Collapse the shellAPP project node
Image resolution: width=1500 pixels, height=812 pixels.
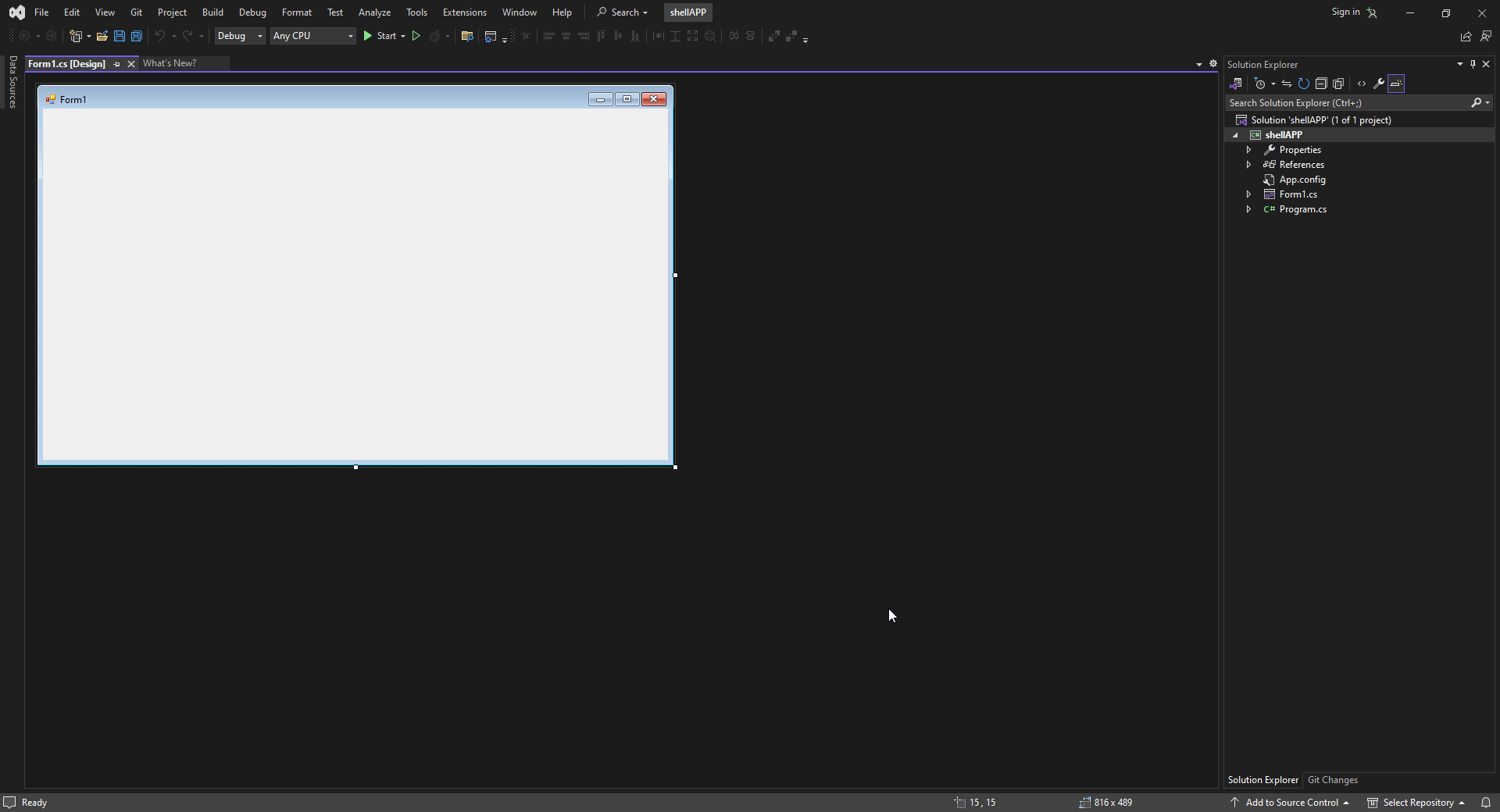(x=1235, y=135)
